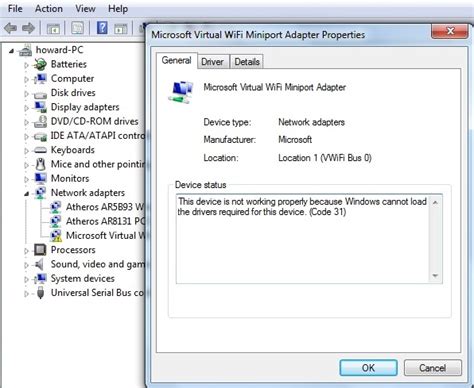Click the Device status scroll down arrow

coord(435,276)
